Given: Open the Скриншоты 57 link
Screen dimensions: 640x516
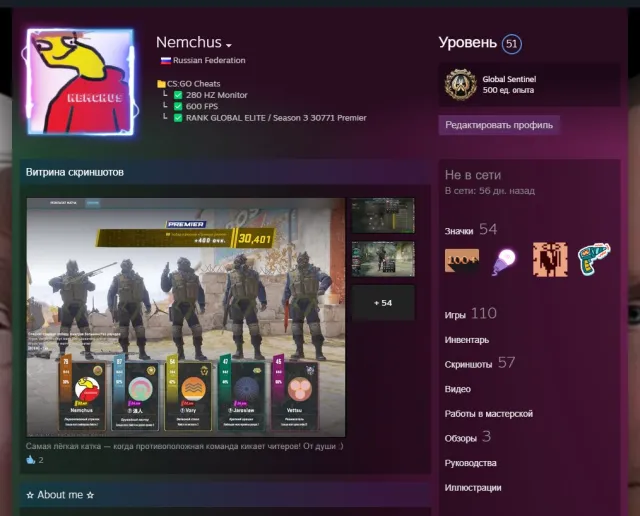Looking at the screenshot, I should (x=480, y=363).
